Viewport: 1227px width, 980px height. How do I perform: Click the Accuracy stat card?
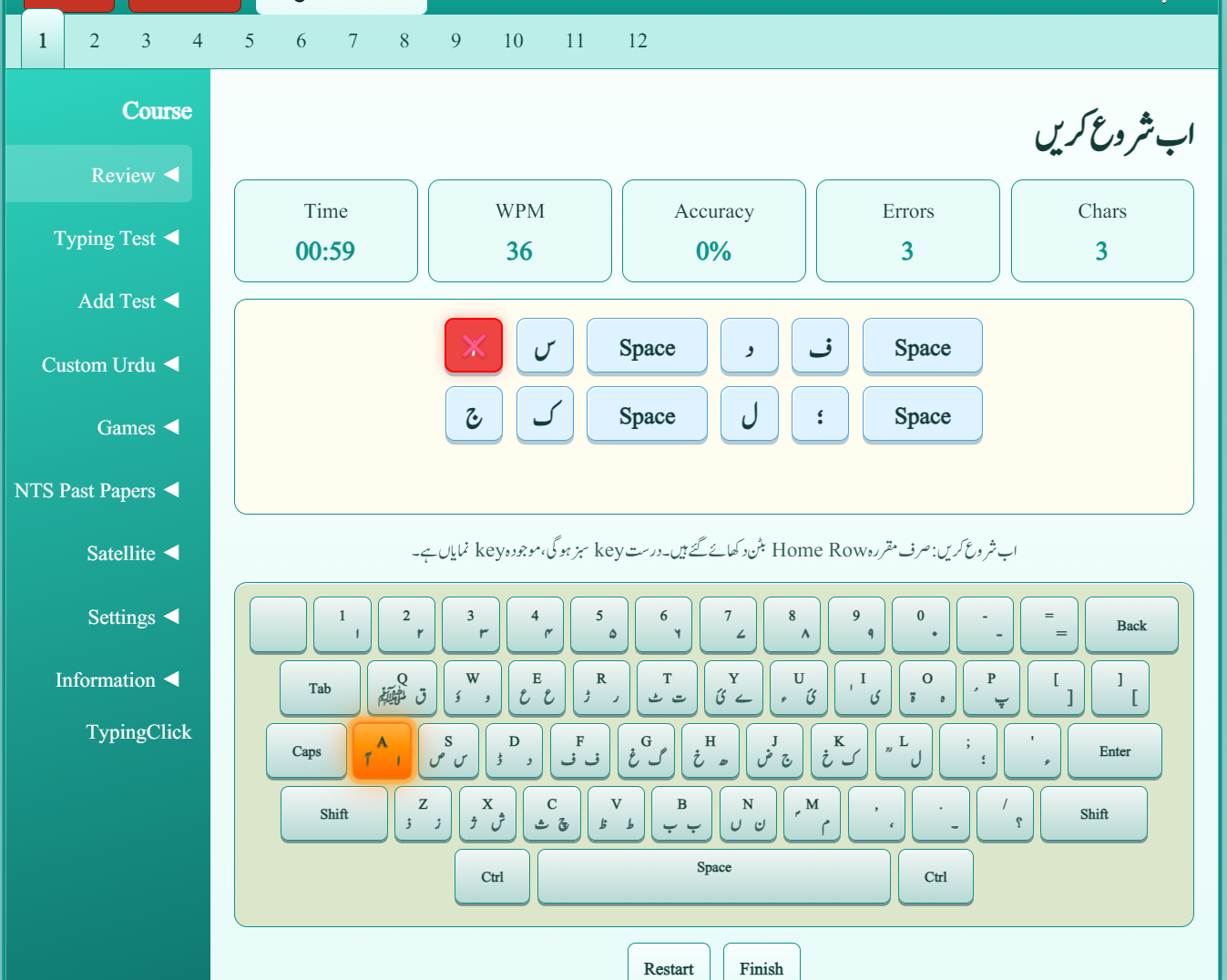click(x=714, y=230)
